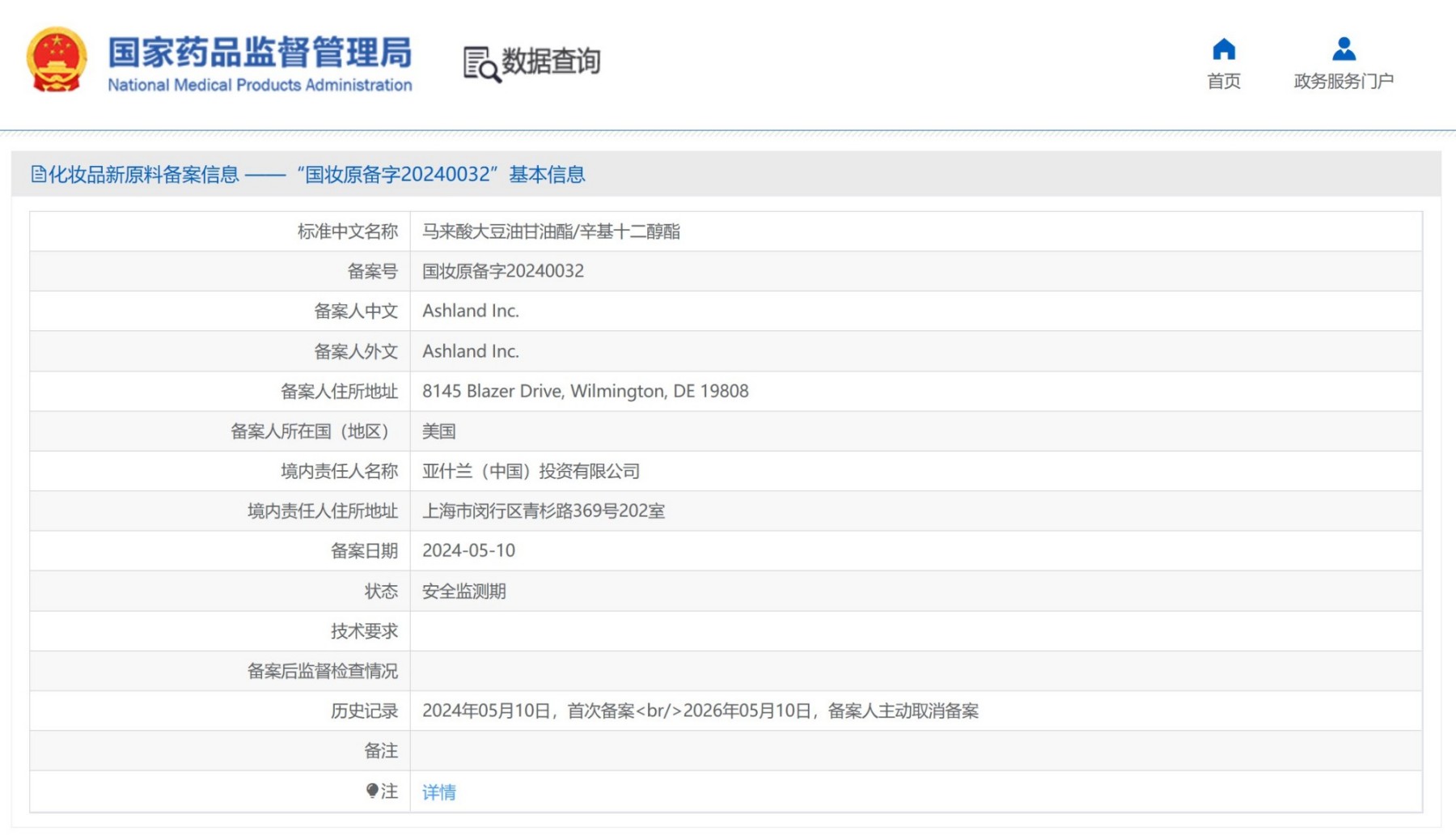This screenshot has width=1456, height=840.
Task: Select Ashland Inc. in 备案人中文 row
Action: click(471, 311)
